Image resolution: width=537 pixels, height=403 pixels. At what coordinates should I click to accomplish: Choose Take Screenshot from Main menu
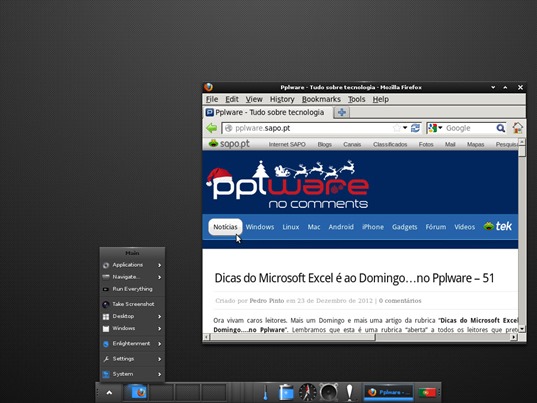pyautogui.click(x=132, y=304)
